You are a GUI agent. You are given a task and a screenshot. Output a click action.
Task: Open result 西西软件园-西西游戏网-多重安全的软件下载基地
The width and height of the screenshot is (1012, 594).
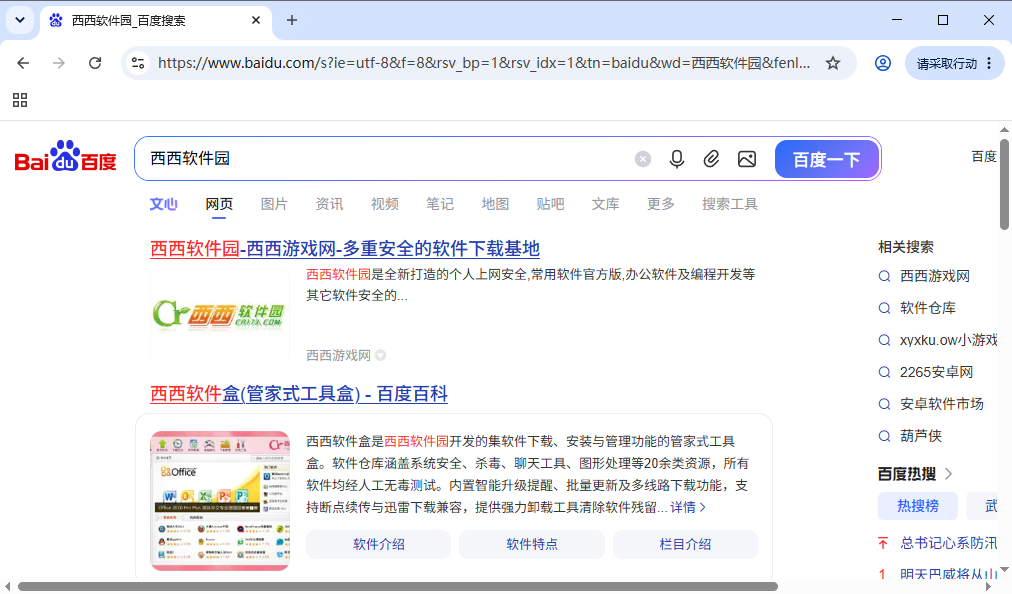(x=345, y=249)
